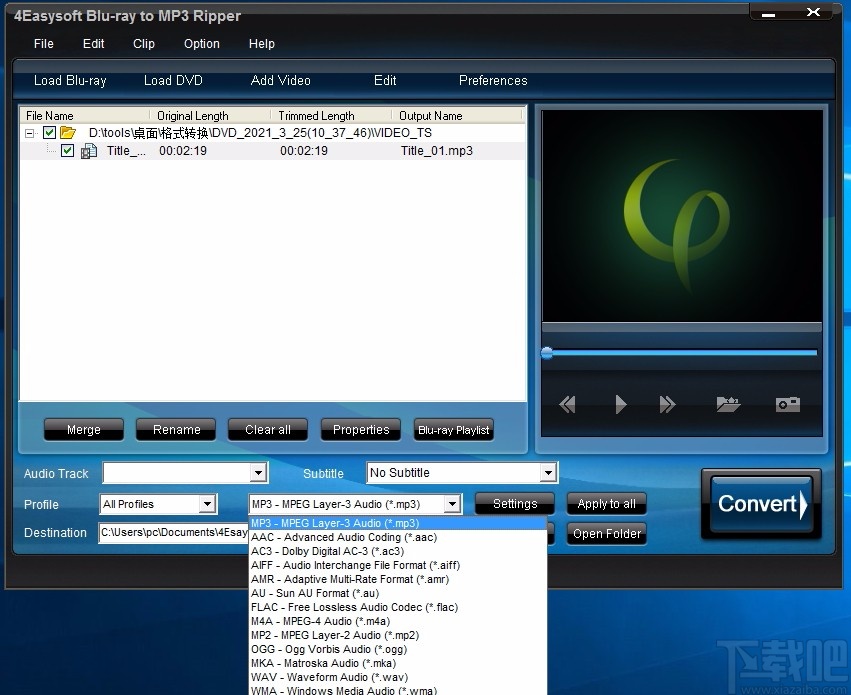Open the Option menu
This screenshot has width=851, height=695.
201,43
